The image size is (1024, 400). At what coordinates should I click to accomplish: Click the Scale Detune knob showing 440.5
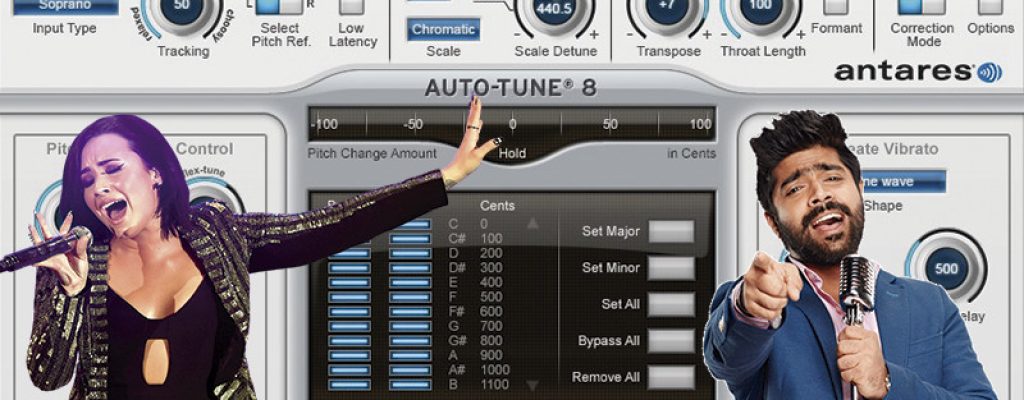click(x=554, y=12)
